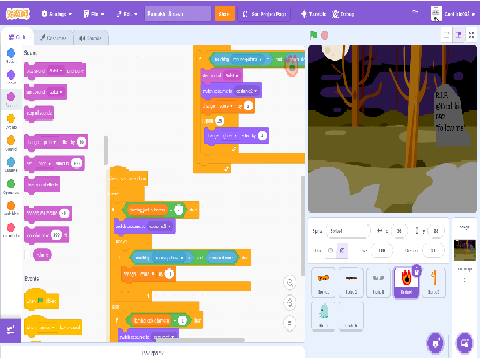Open the Looks blocks category
The width and height of the screenshot is (480, 360).
(11, 77)
